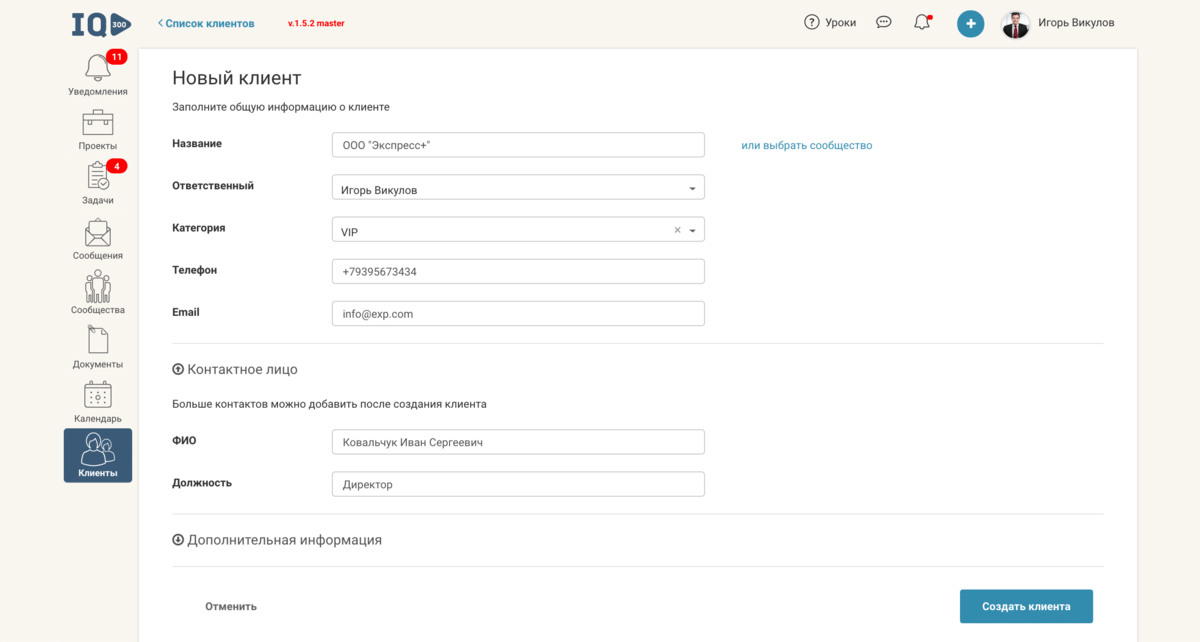Expand the Дополнительная информация section
Screen dimensions: 1200x642
(x=178, y=540)
